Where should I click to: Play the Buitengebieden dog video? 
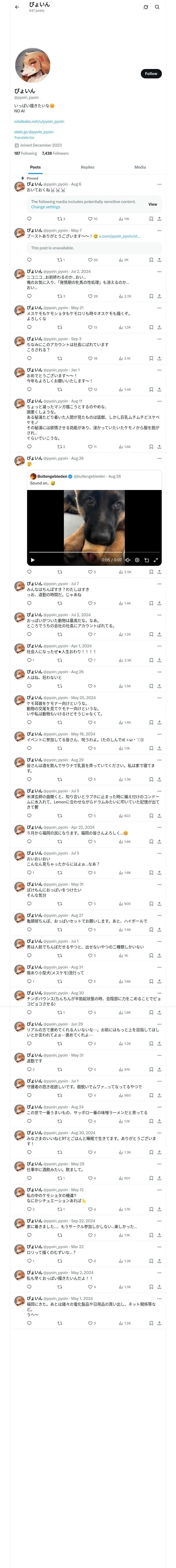[x=33, y=560]
